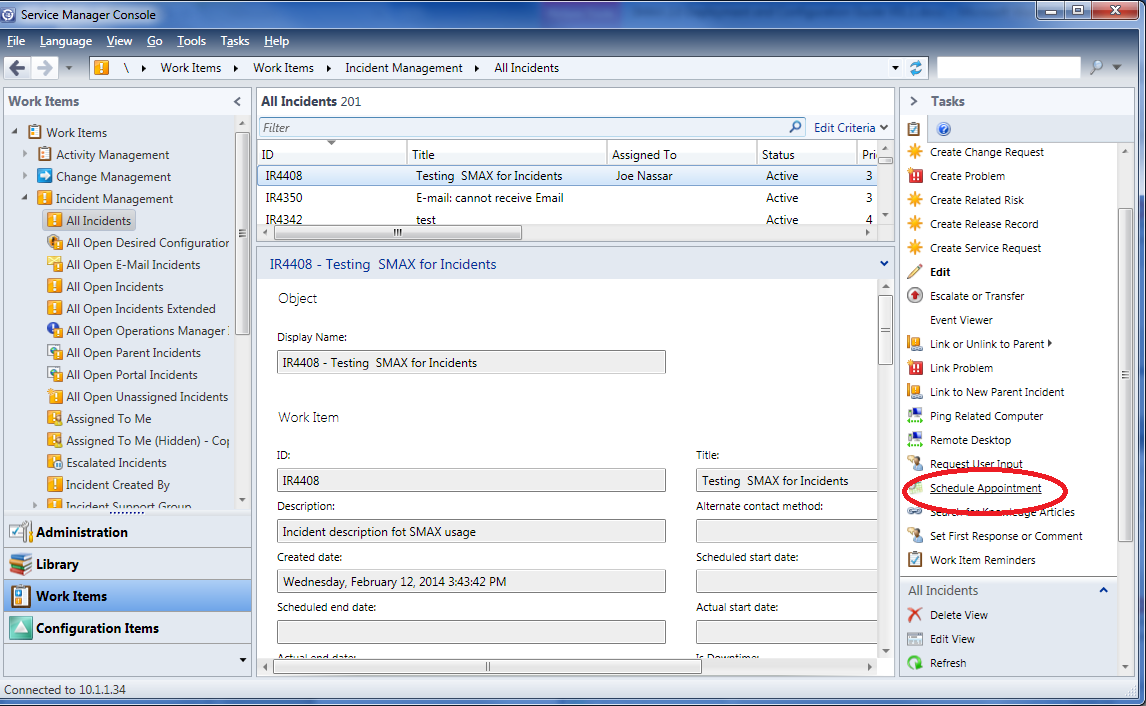Open the Tools menu
1146x706 pixels.
click(x=191, y=41)
